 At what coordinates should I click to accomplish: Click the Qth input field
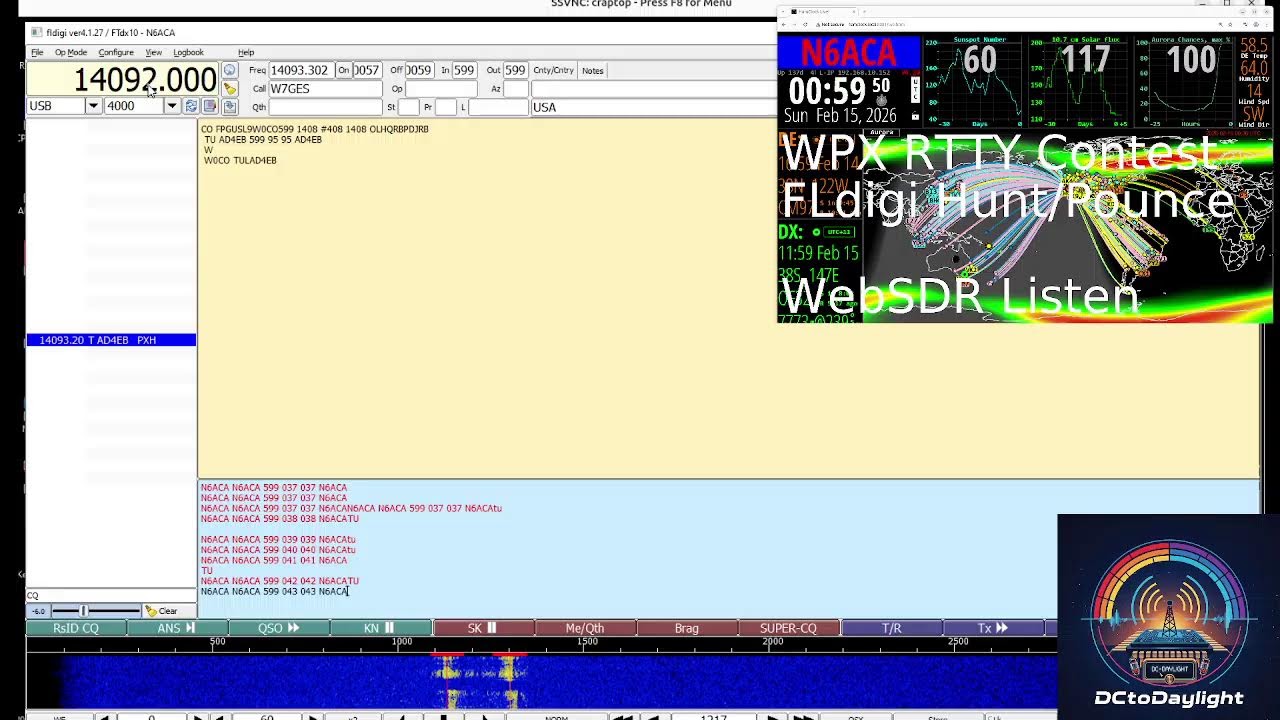pos(325,106)
